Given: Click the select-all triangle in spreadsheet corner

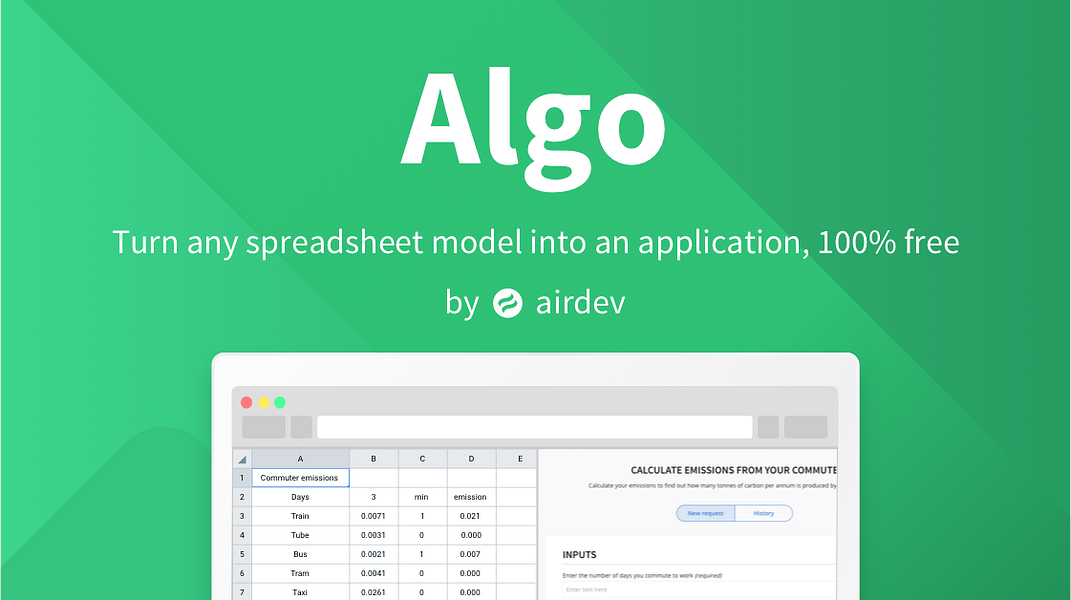Looking at the screenshot, I should (241, 458).
